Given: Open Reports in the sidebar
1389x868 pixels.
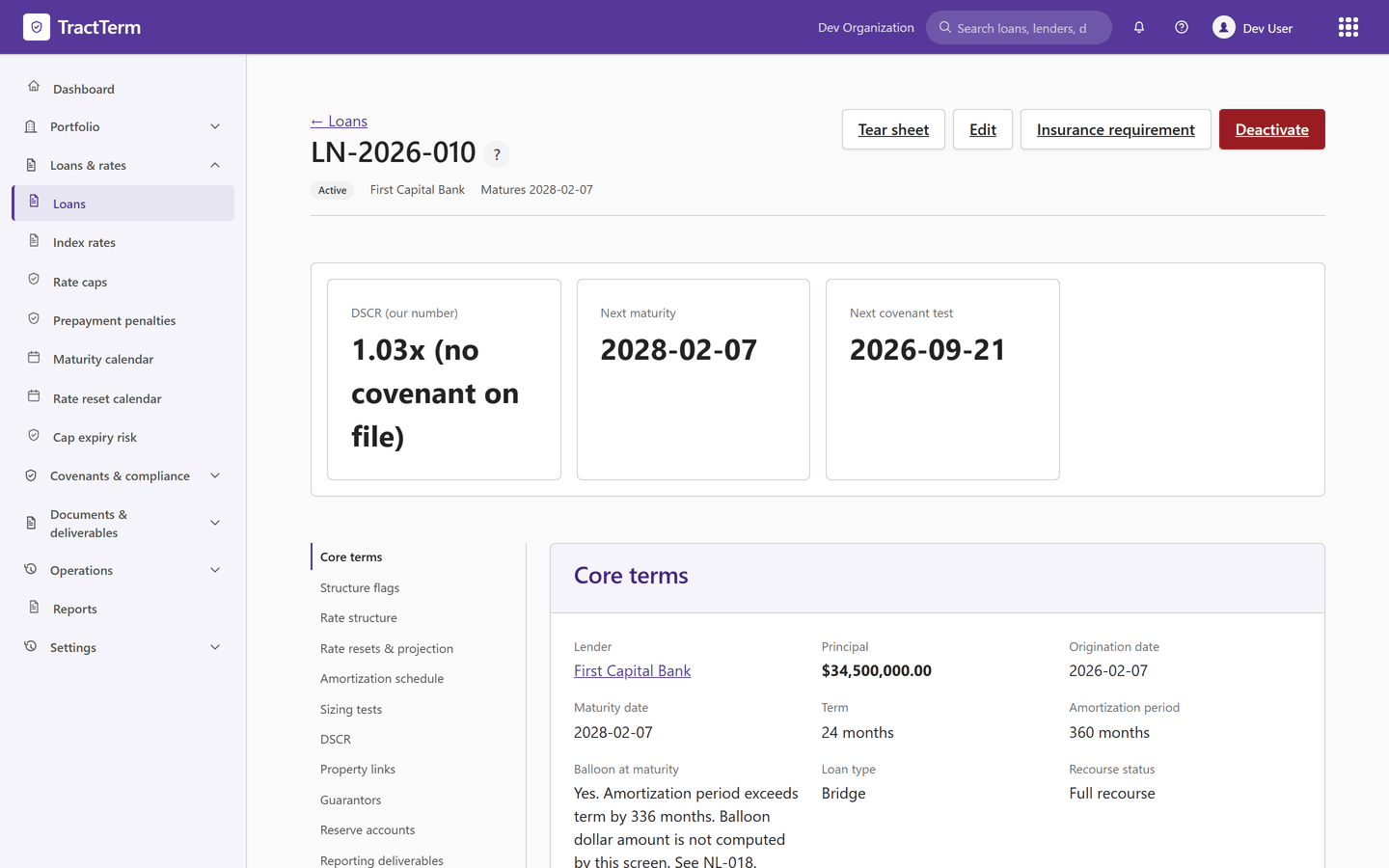Looking at the screenshot, I should (x=123, y=609).
